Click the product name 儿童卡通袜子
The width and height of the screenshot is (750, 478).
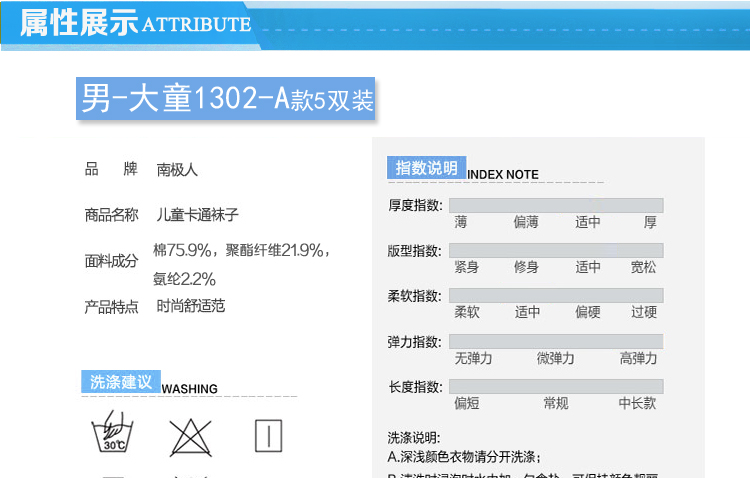(197, 214)
